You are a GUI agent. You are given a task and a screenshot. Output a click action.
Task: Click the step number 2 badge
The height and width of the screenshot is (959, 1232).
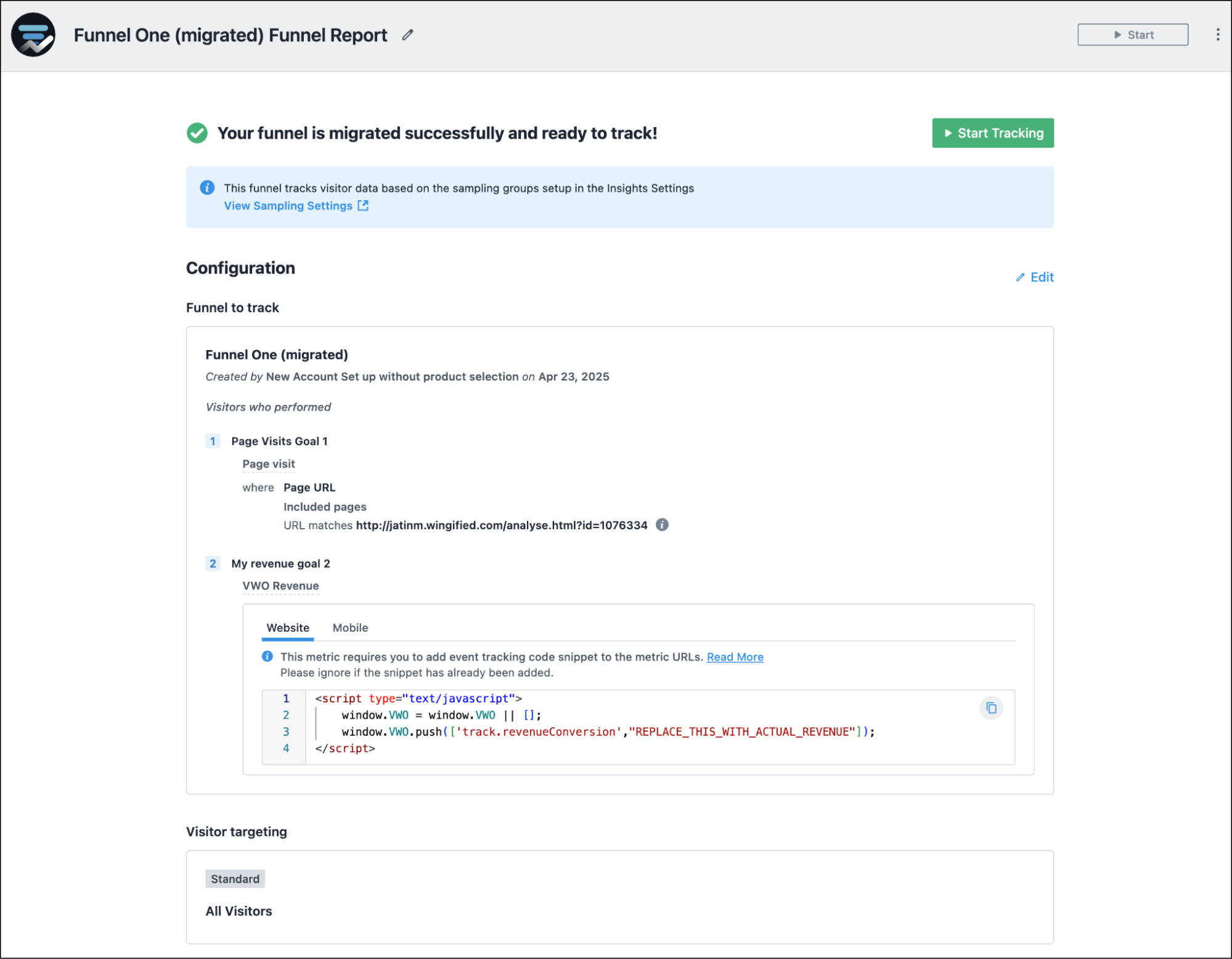pyautogui.click(x=213, y=563)
